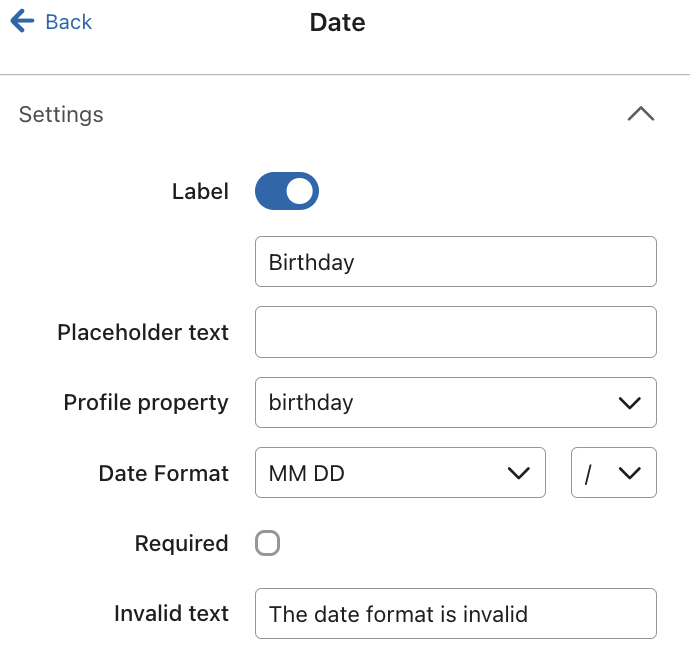
Task: Collapse the Settings section with the chevron
Action: tap(640, 114)
